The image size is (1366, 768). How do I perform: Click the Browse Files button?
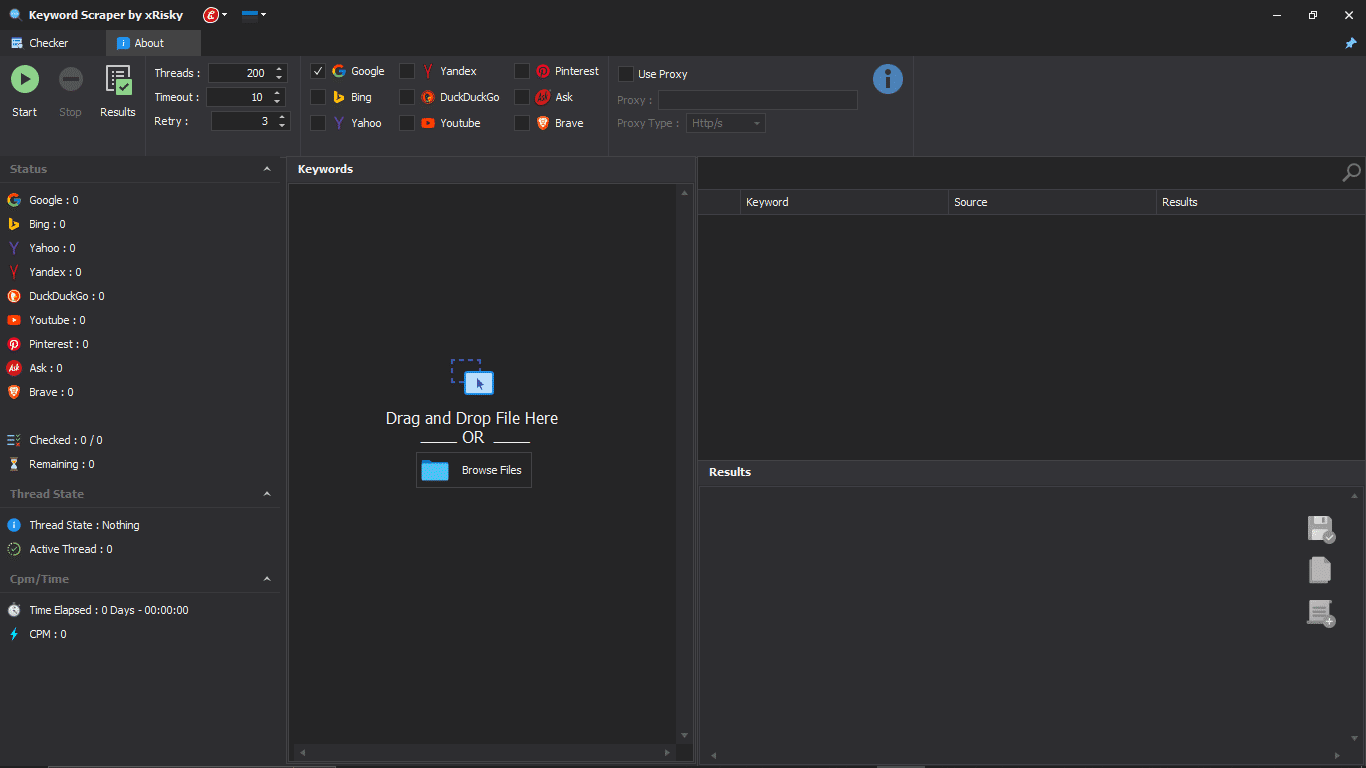(474, 470)
